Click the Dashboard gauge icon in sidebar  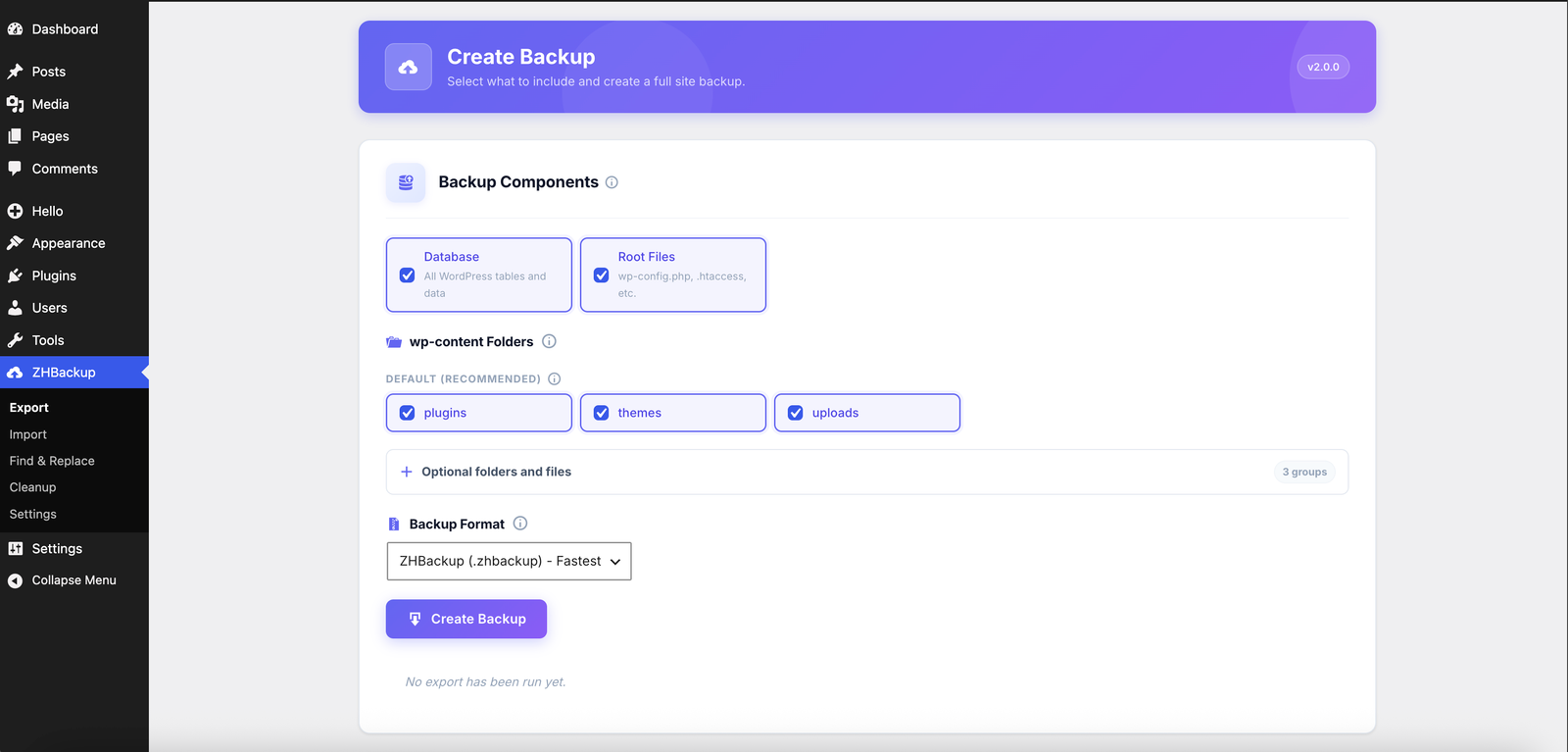tap(15, 29)
